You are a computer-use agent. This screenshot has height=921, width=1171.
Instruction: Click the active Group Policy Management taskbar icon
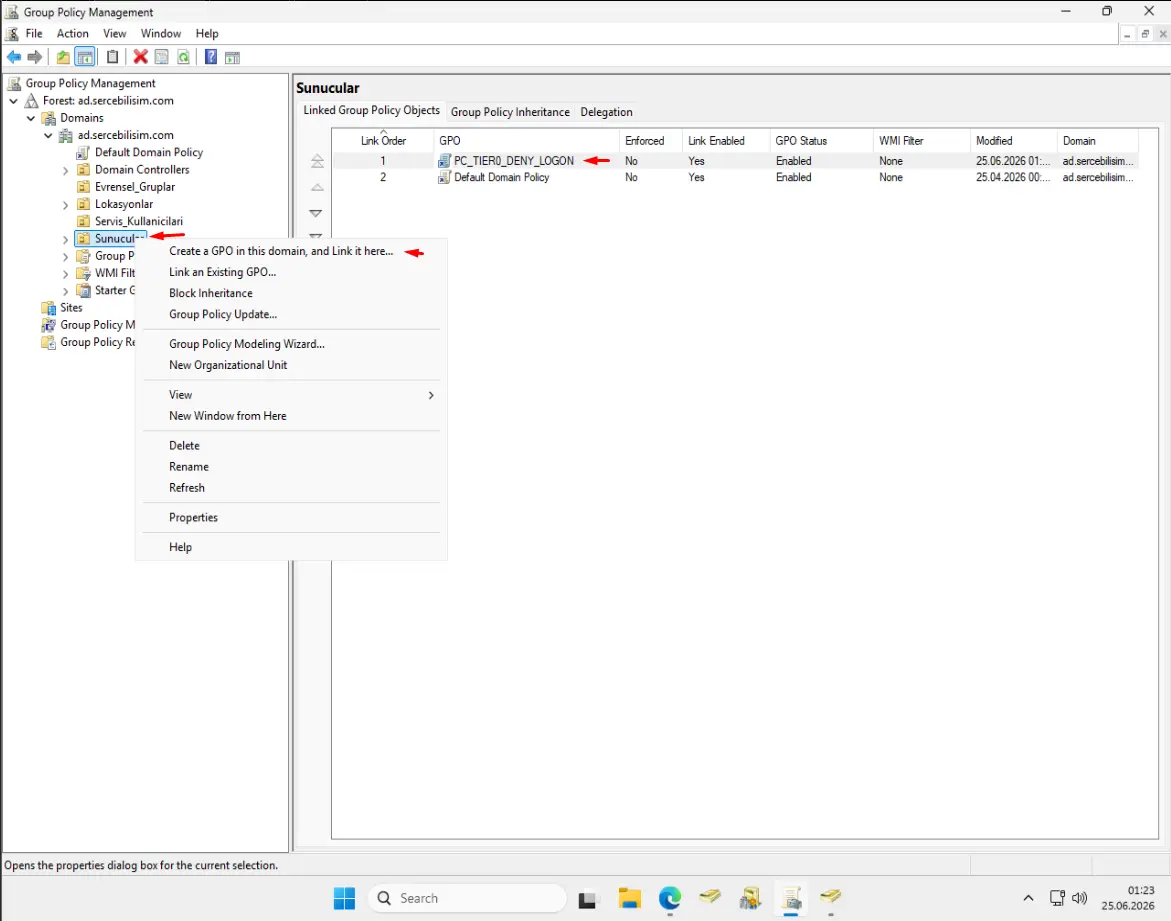(791, 898)
